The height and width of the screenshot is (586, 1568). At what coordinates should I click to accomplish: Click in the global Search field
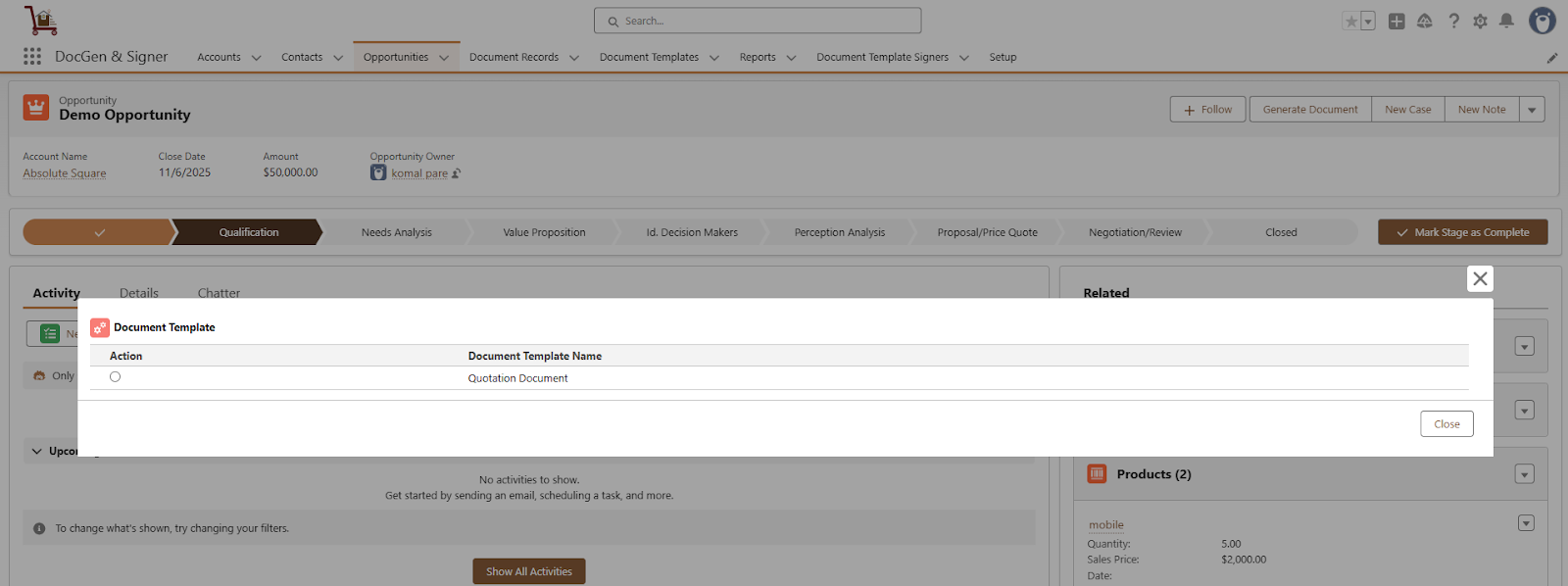758,21
